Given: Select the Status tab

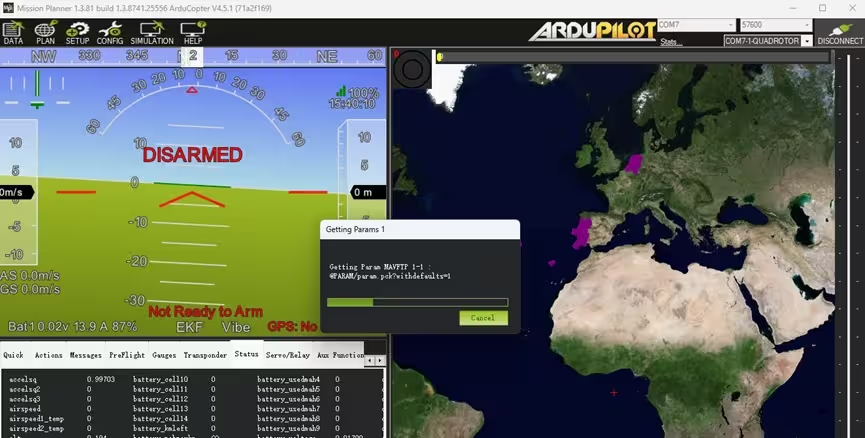Looking at the screenshot, I should pyautogui.click(x=246, y=354).
